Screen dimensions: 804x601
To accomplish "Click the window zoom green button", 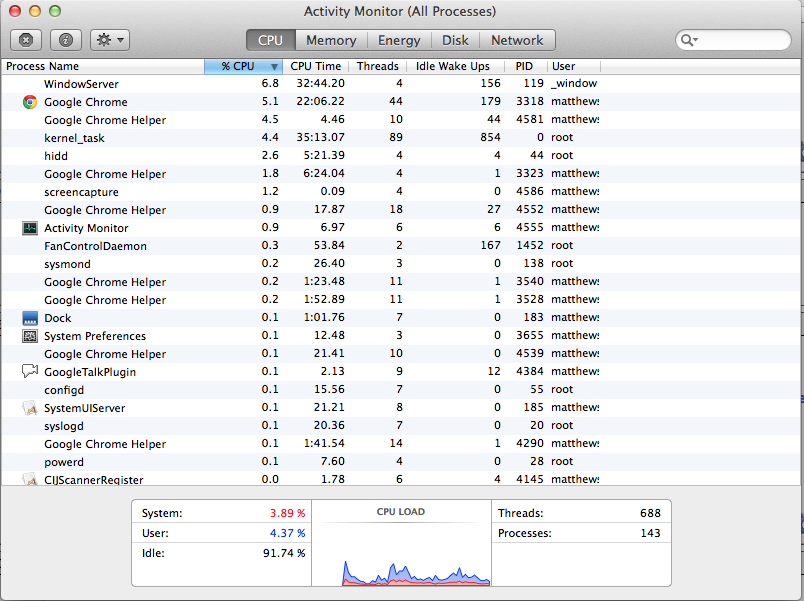I will point(55,11).
